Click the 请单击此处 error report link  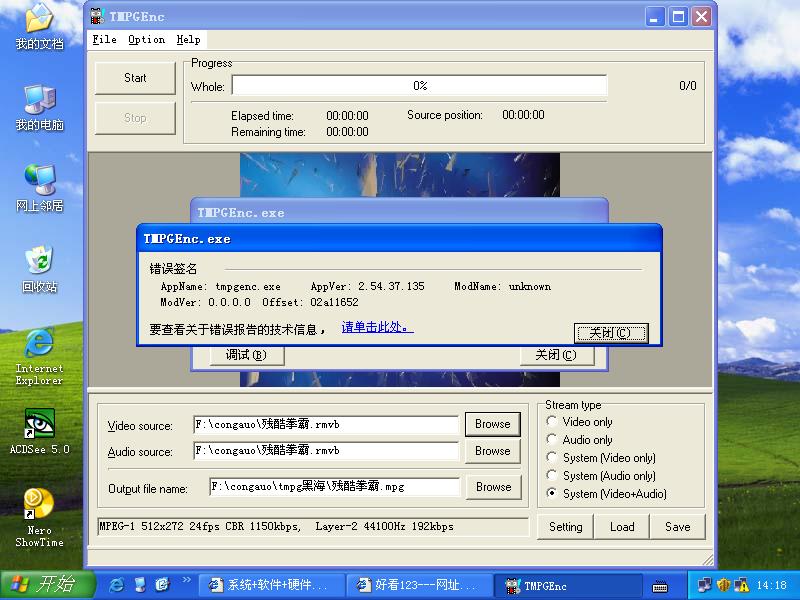click(x=376, y=327)
